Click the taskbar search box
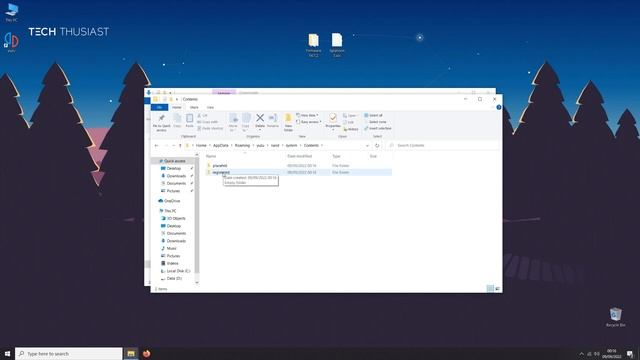640x360 pixels. [x=69, y=353]
